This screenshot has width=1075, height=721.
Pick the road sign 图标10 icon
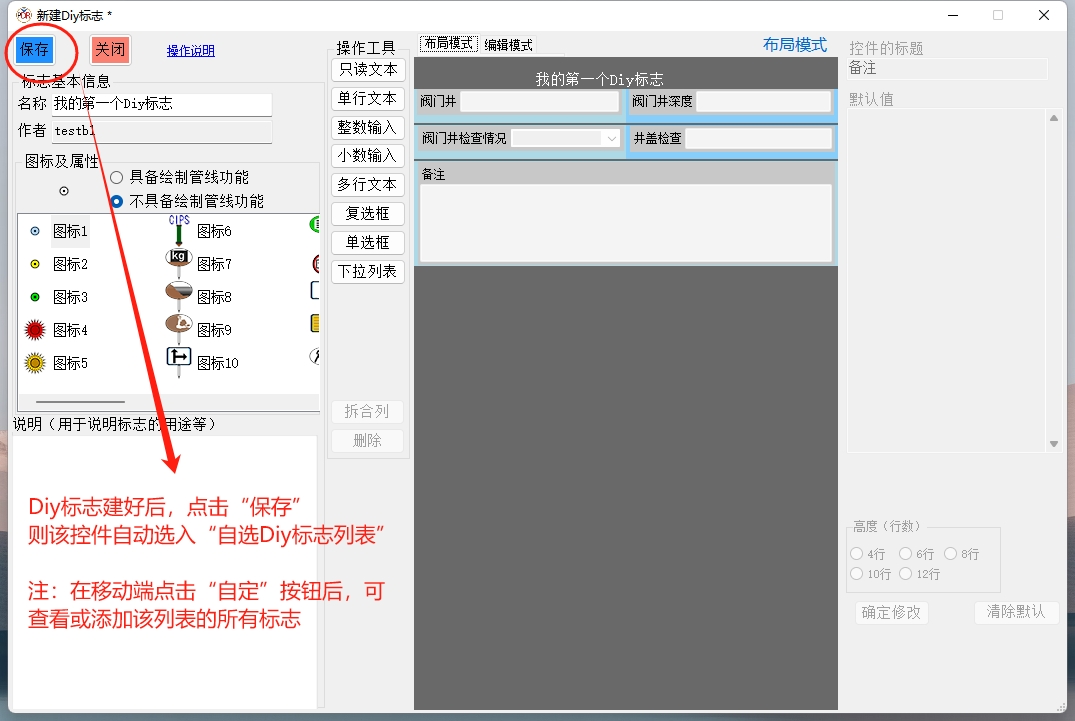pos(179,358)
